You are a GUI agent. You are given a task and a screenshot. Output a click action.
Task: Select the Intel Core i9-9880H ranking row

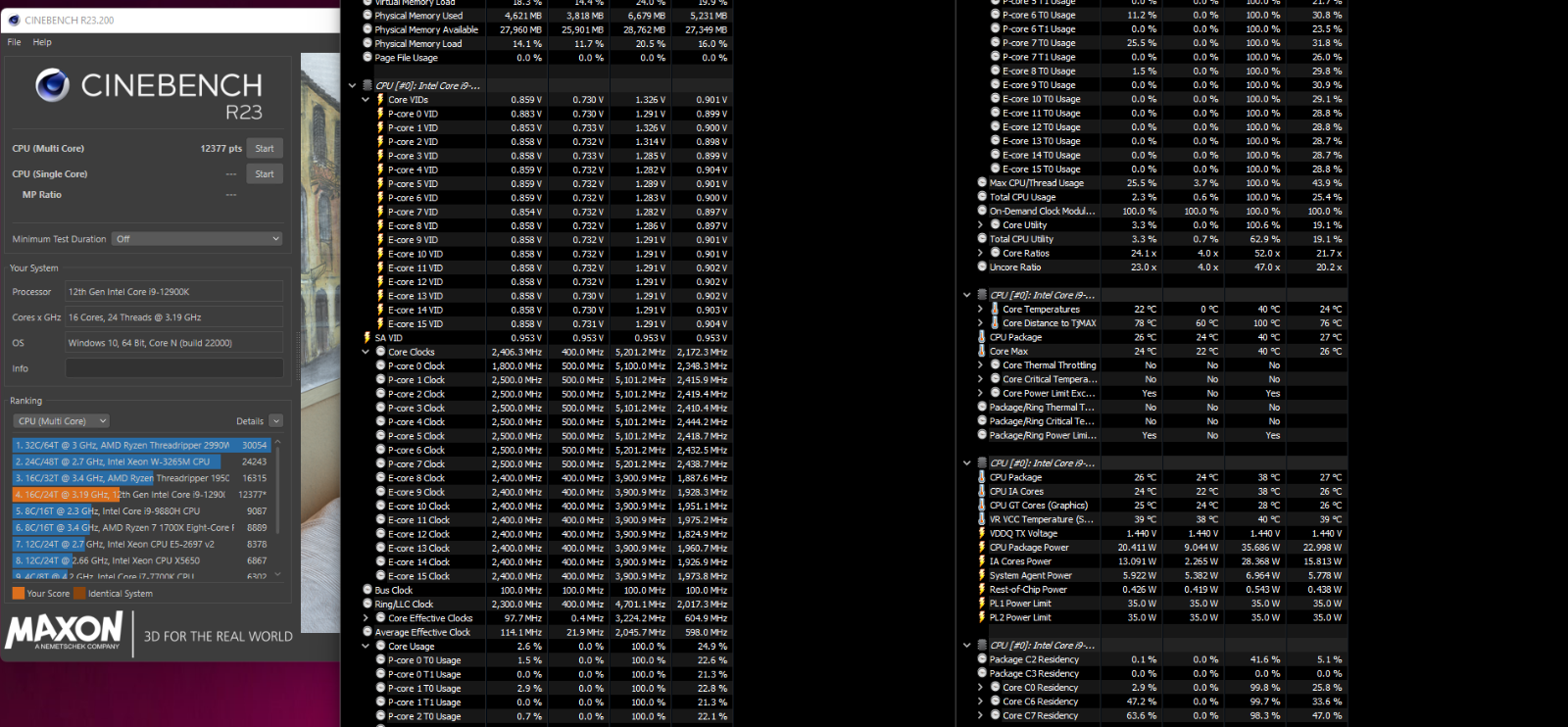pos(140,511)
